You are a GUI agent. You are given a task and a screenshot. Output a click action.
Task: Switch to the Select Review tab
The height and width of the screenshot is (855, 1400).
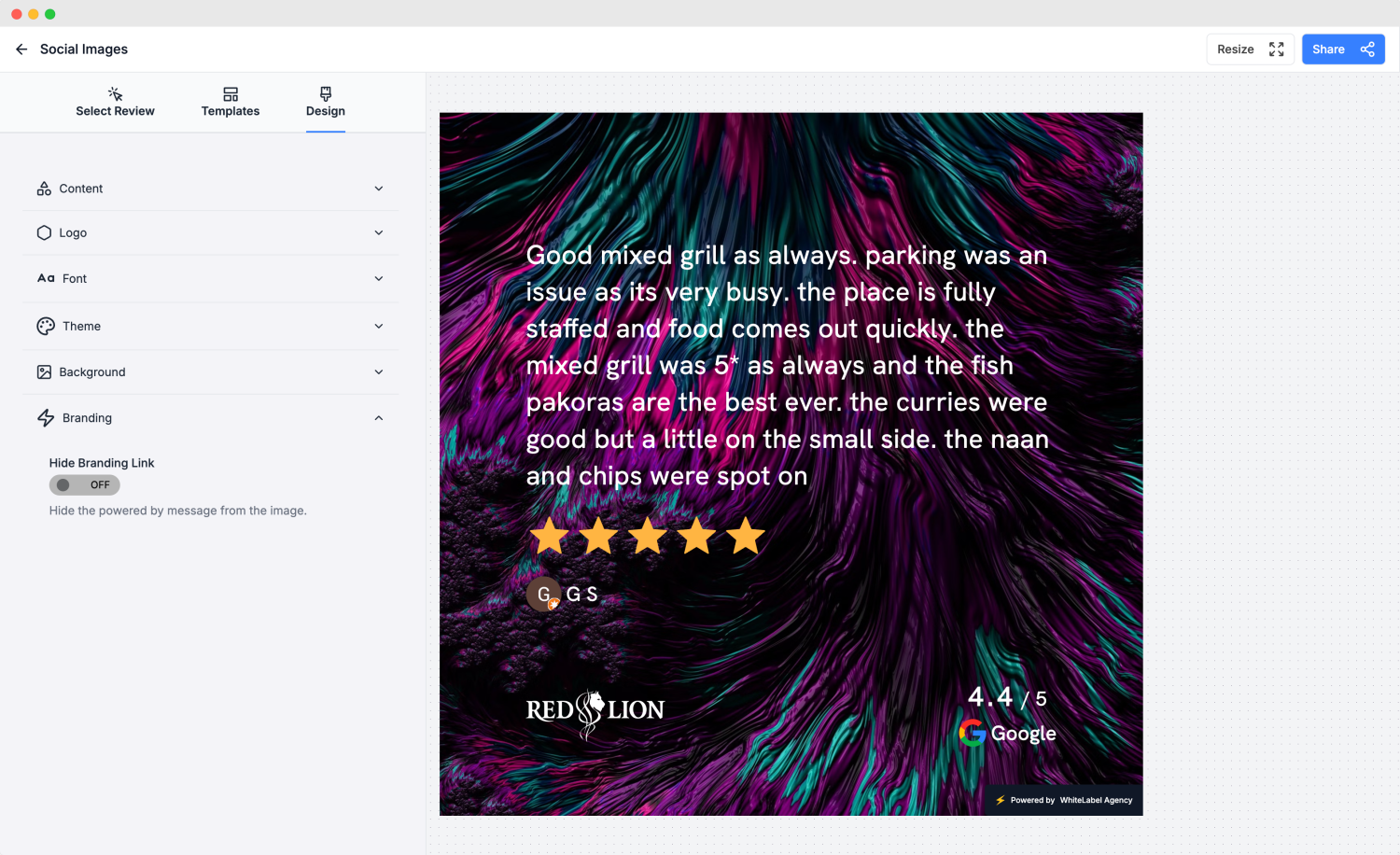pyautogui.click(x=115, y=102)
